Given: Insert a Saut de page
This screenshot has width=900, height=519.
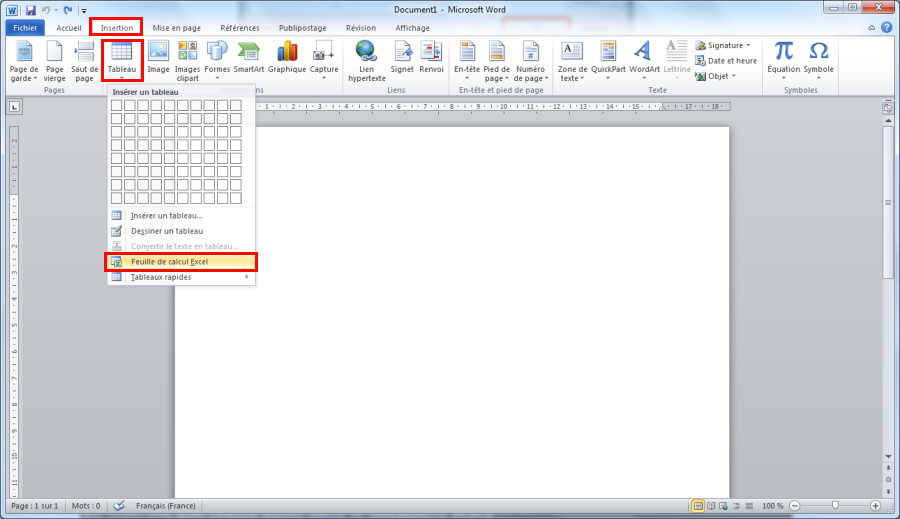Looking at the screenshot, I should click(x=84, y=61).
